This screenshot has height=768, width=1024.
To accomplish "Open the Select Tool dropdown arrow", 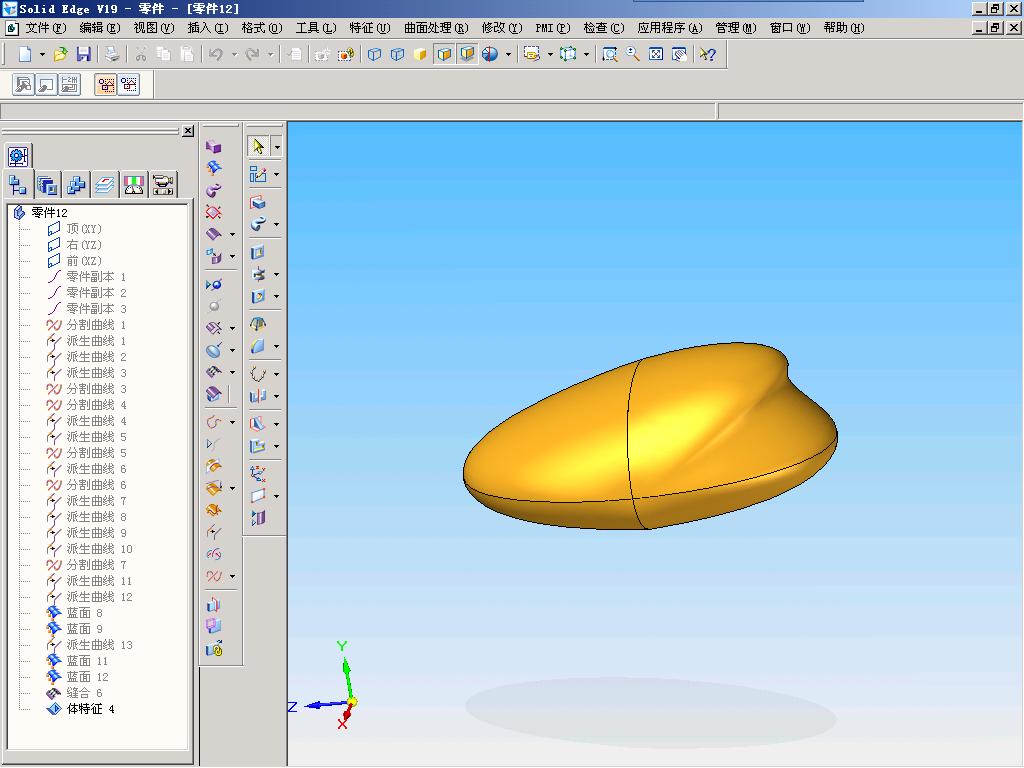I will coord(277,147).
